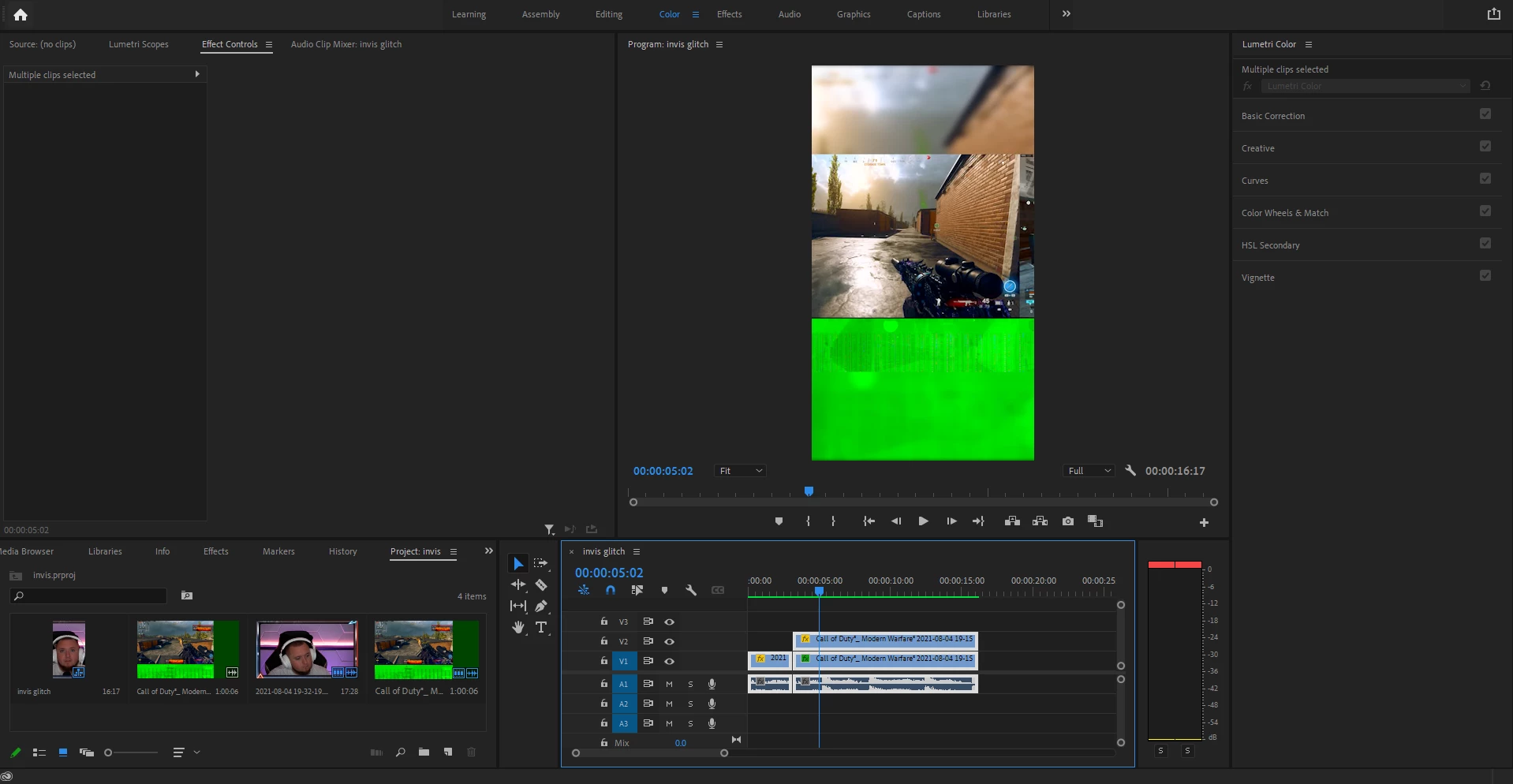Solo audio track A2

tap(690, 704)
